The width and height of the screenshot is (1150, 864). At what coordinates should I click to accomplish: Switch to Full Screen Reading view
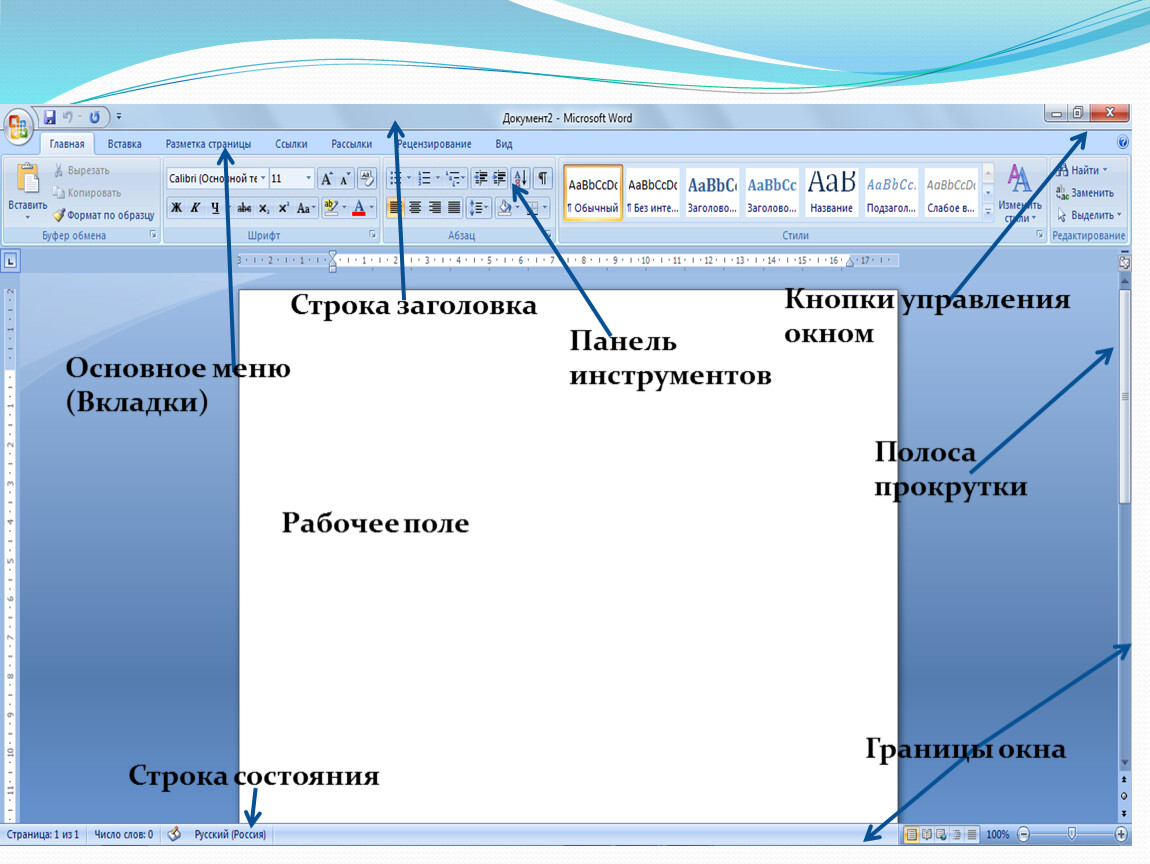click(x=926, y=834)
